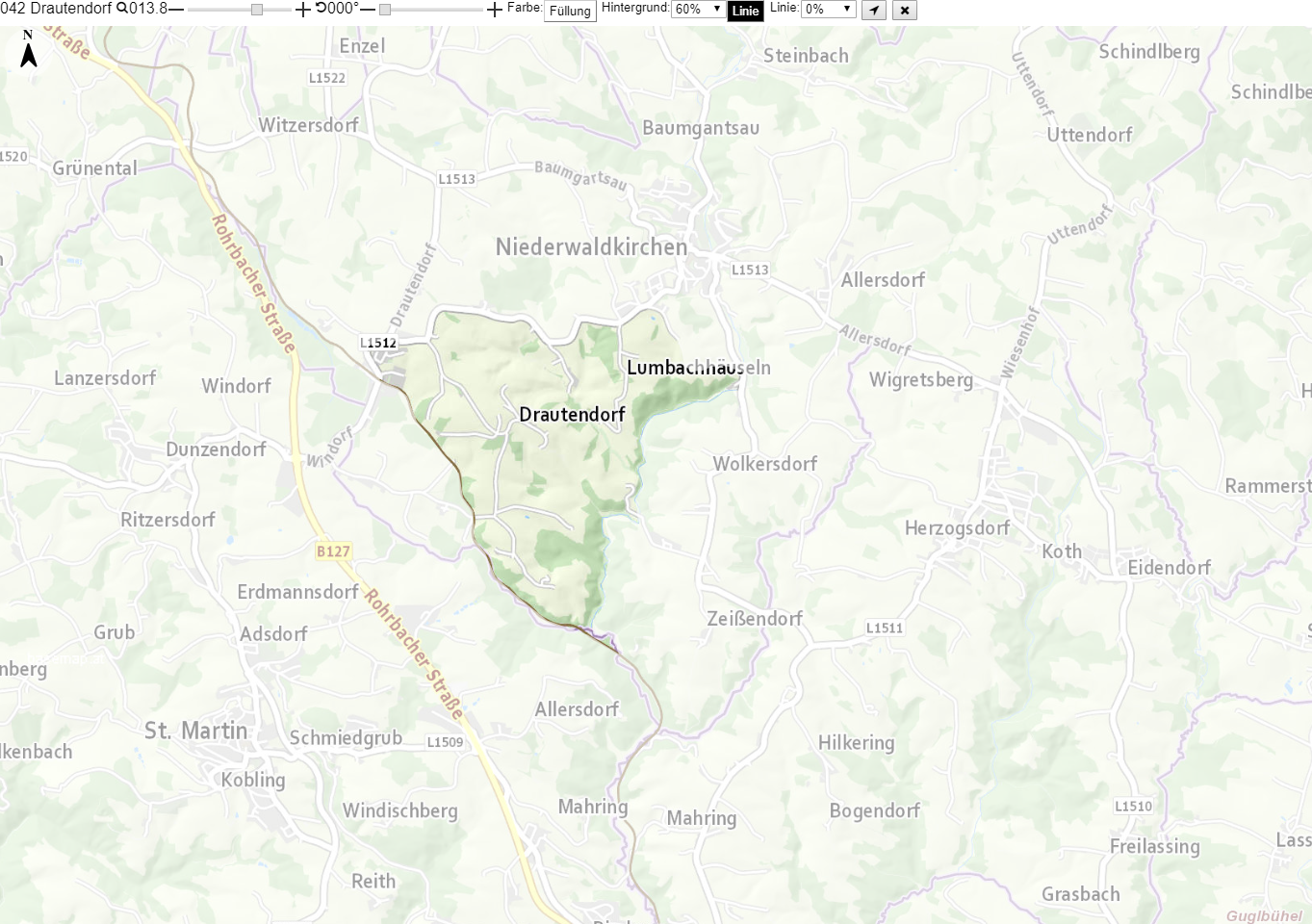Click the Lumbachhäuseln map label
Screen dimensions: 1312x924
pyautogui.click(x=699, y=368)
